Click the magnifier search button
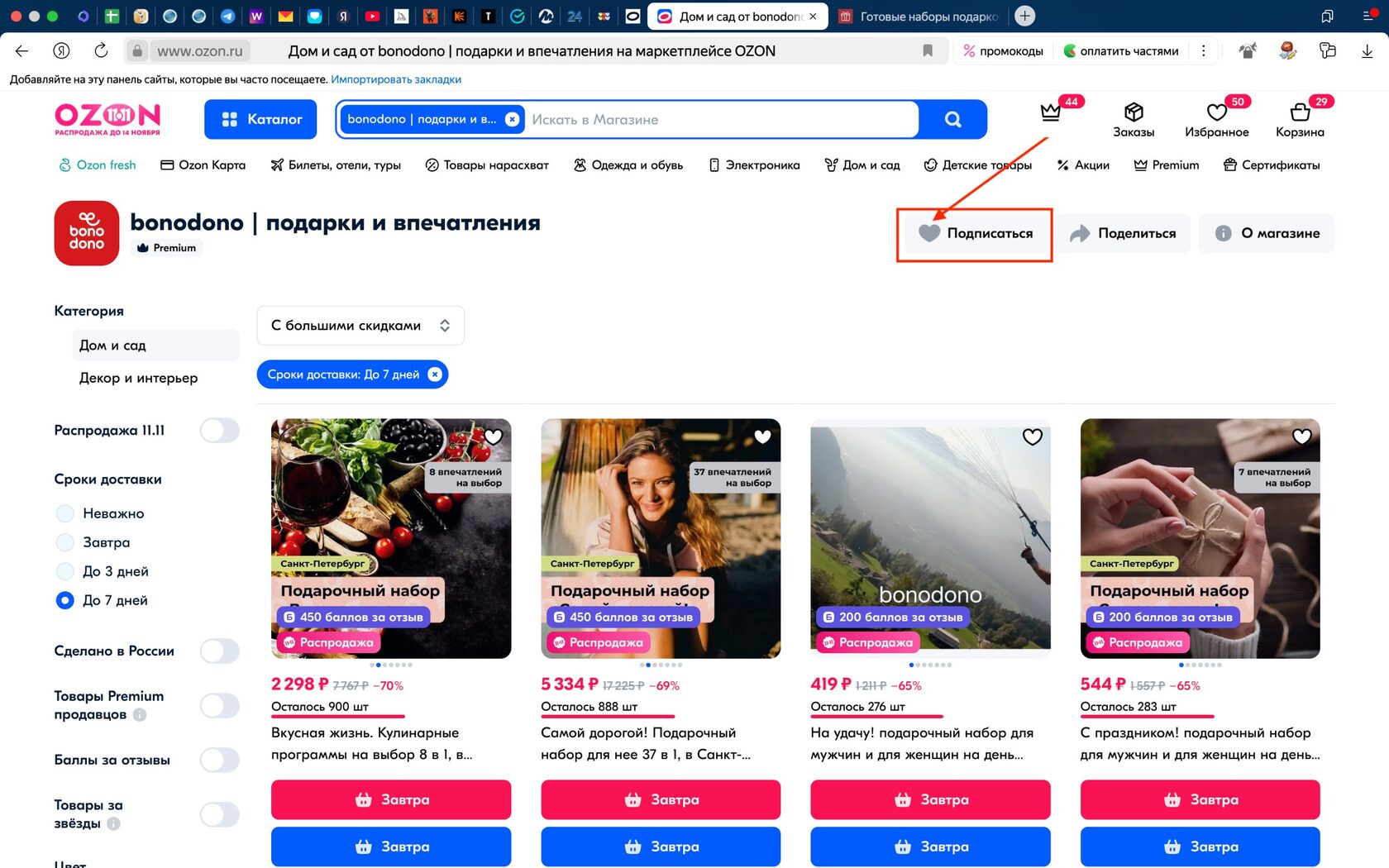Screen dimensions: 1389x868 coord(953,120)
